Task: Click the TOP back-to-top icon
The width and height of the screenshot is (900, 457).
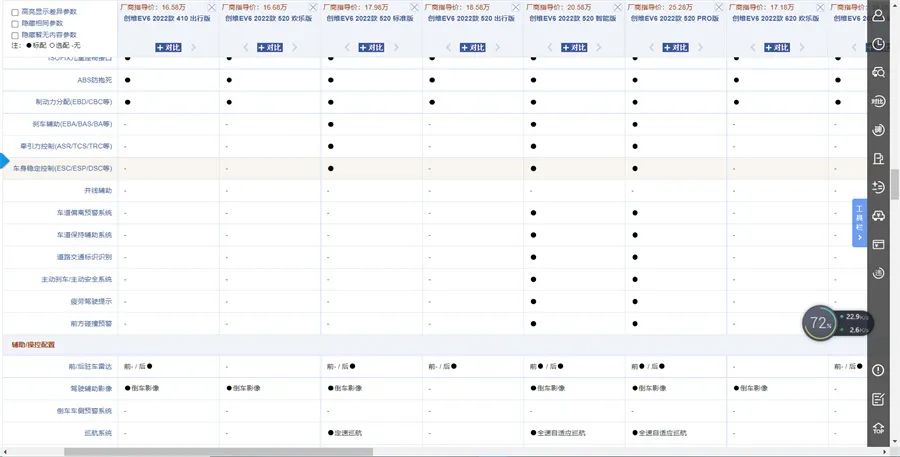Action: point(878,428)
